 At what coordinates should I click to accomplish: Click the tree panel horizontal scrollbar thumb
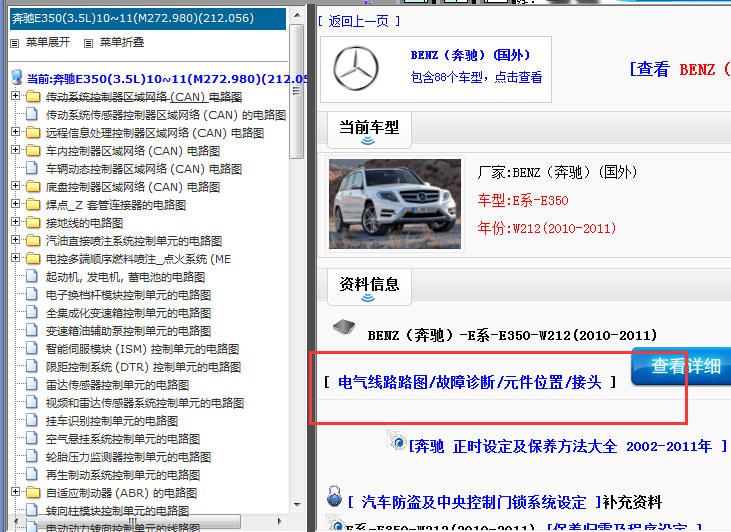tap(132, 521)
